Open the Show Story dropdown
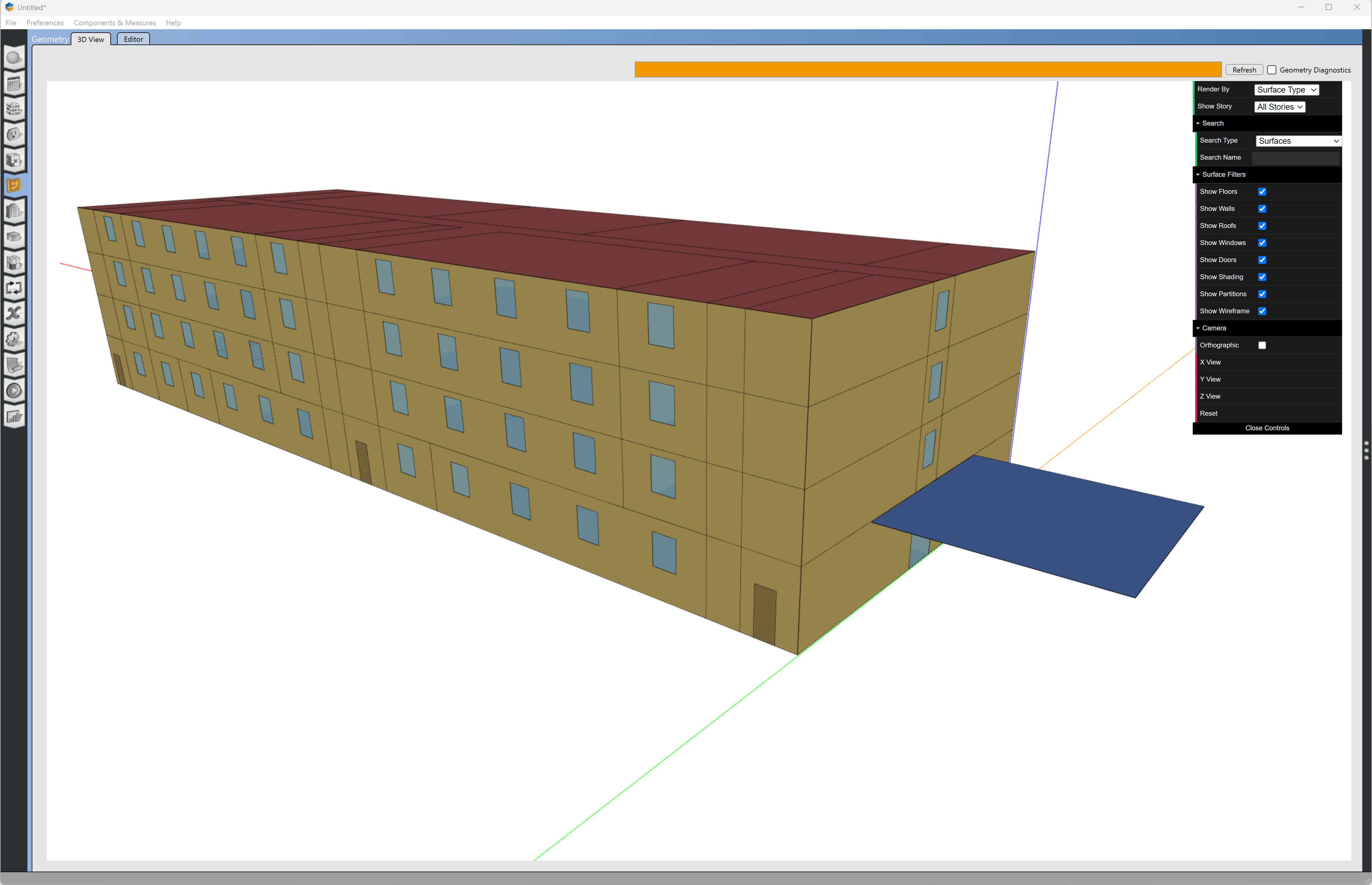The width and height of the screenshot is (1372, 885). [x=1279, y=107]
